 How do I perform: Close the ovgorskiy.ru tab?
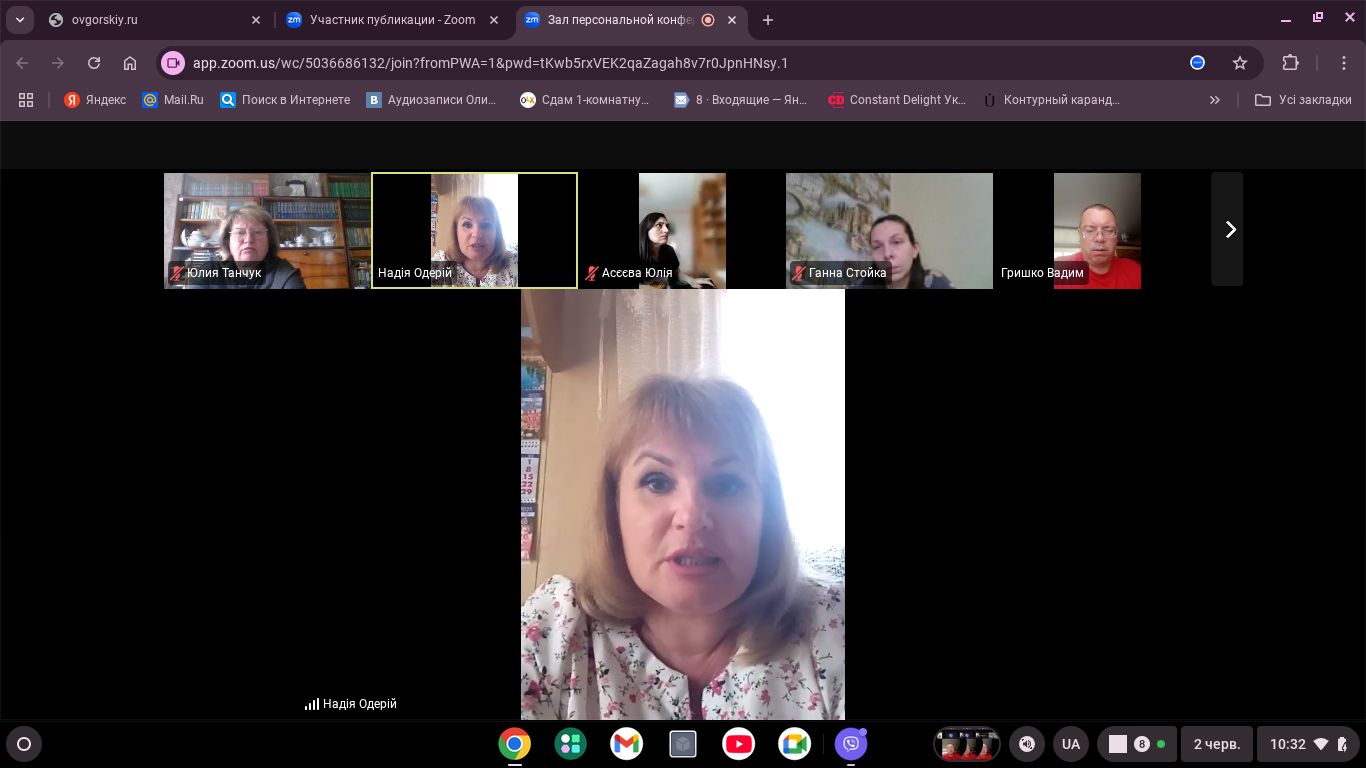tap(256, 20)
